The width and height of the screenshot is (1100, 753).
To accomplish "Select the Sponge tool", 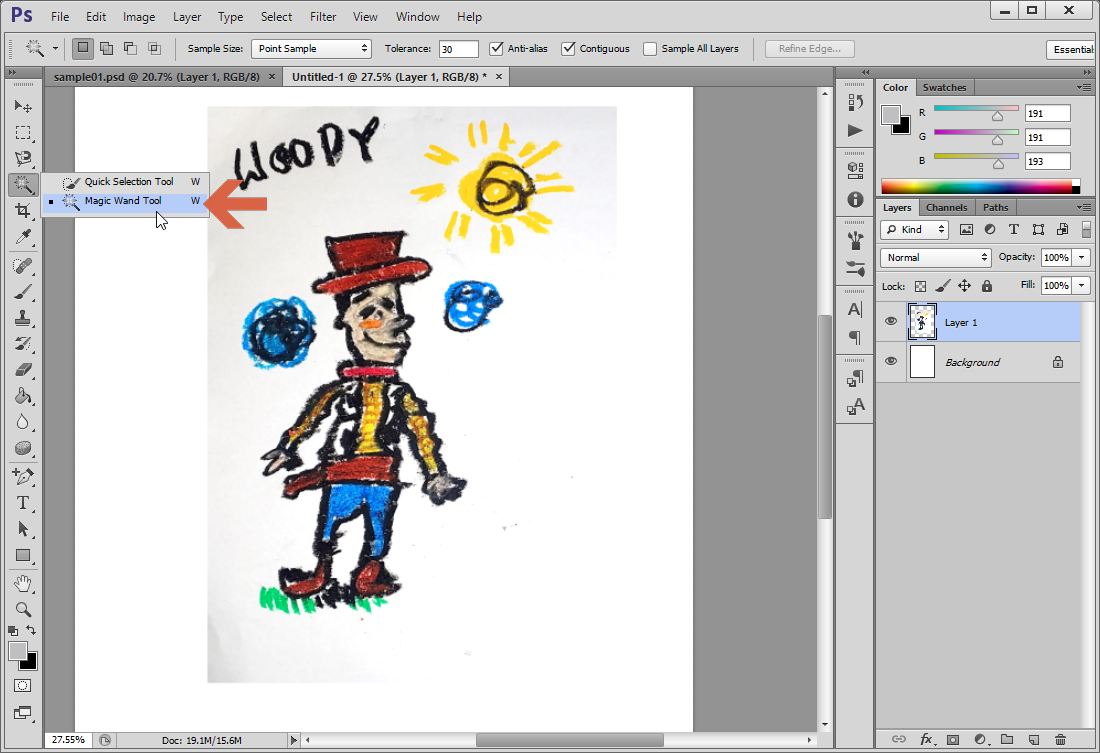I will tap(23, 448).
